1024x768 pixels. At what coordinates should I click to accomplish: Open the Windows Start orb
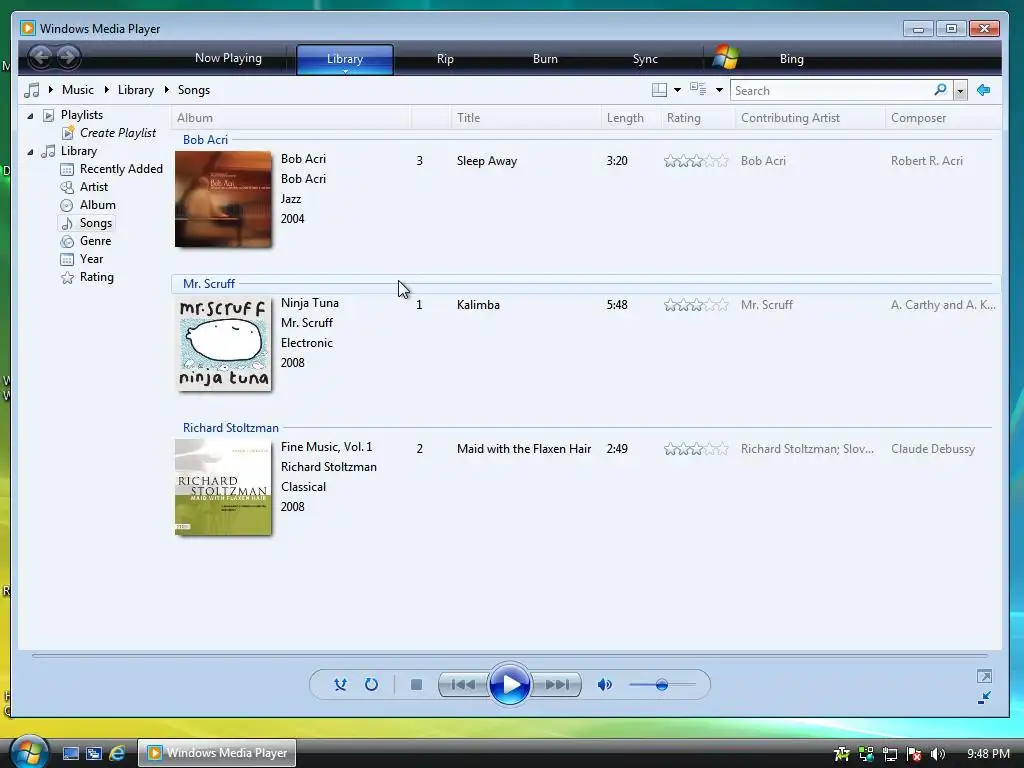coord(29,752)
